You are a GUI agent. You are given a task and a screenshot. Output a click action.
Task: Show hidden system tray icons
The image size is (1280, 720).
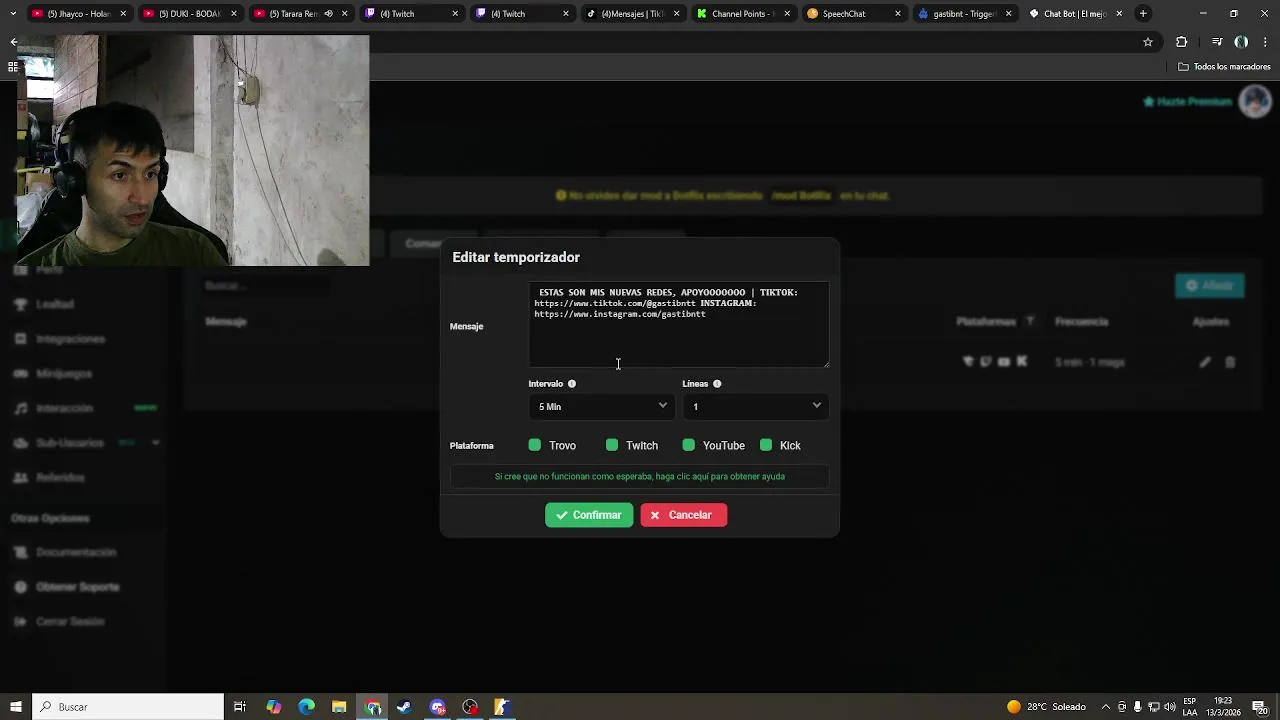pyautogui.click(x=1105, y=707)
